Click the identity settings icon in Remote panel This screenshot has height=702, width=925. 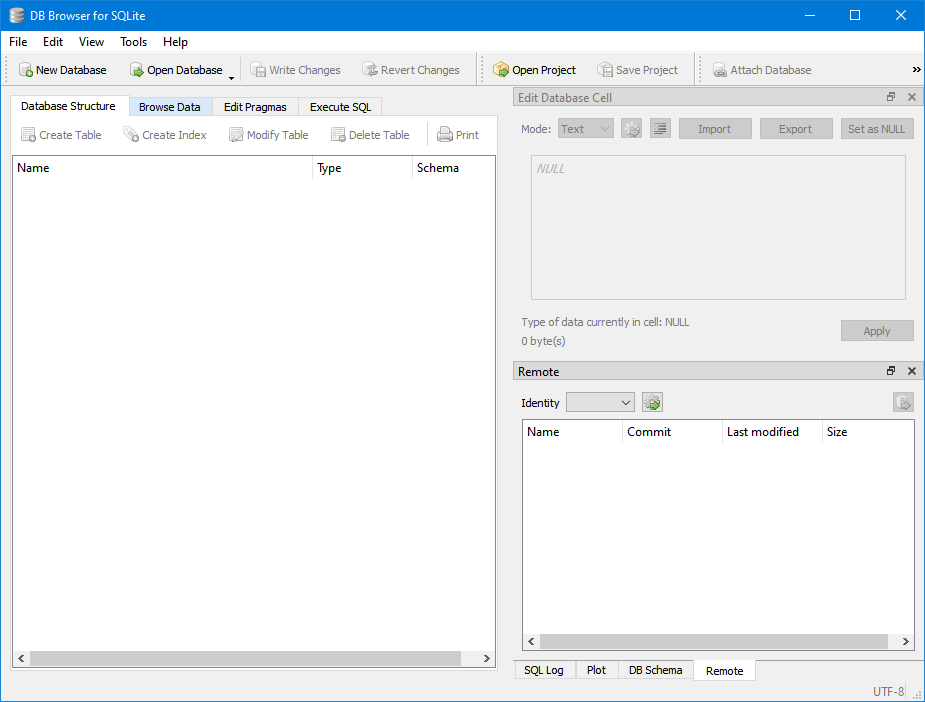click(652, 403)
